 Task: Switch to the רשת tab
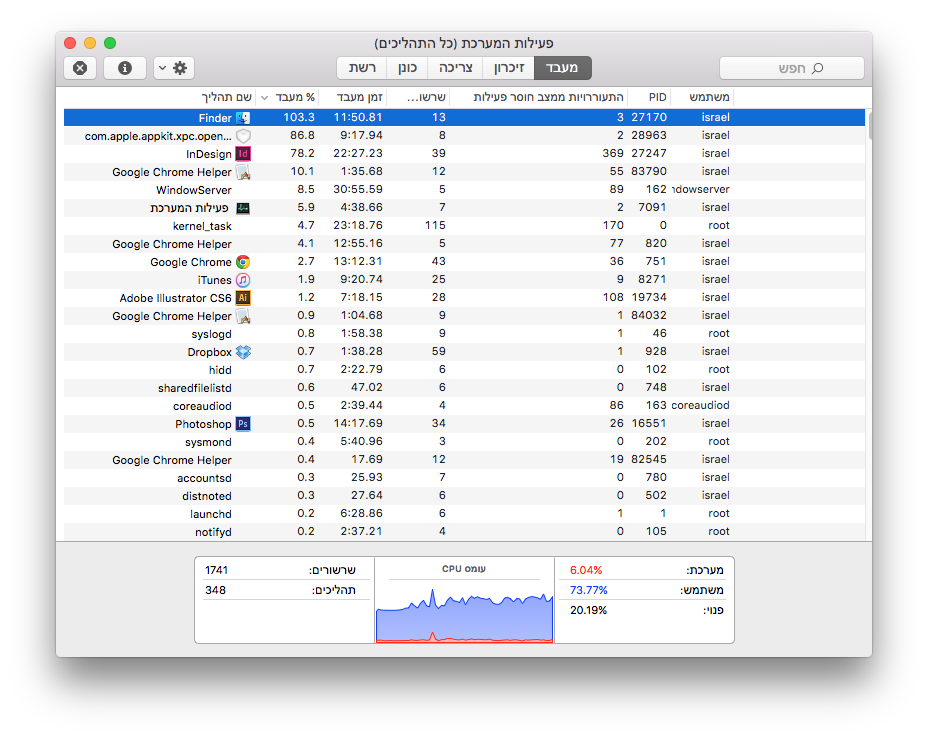pyautogui.click(x=362, y=67)
